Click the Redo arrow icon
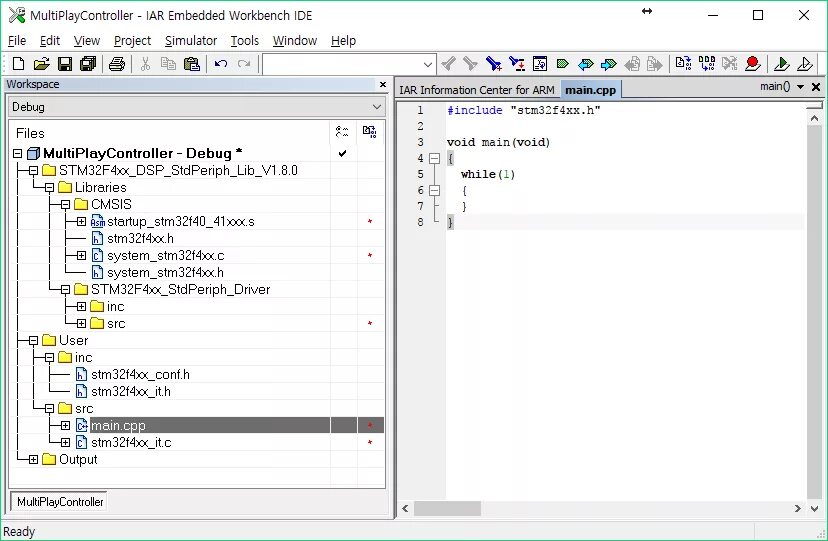Viewport: 828px width, 541px height. 243,64
